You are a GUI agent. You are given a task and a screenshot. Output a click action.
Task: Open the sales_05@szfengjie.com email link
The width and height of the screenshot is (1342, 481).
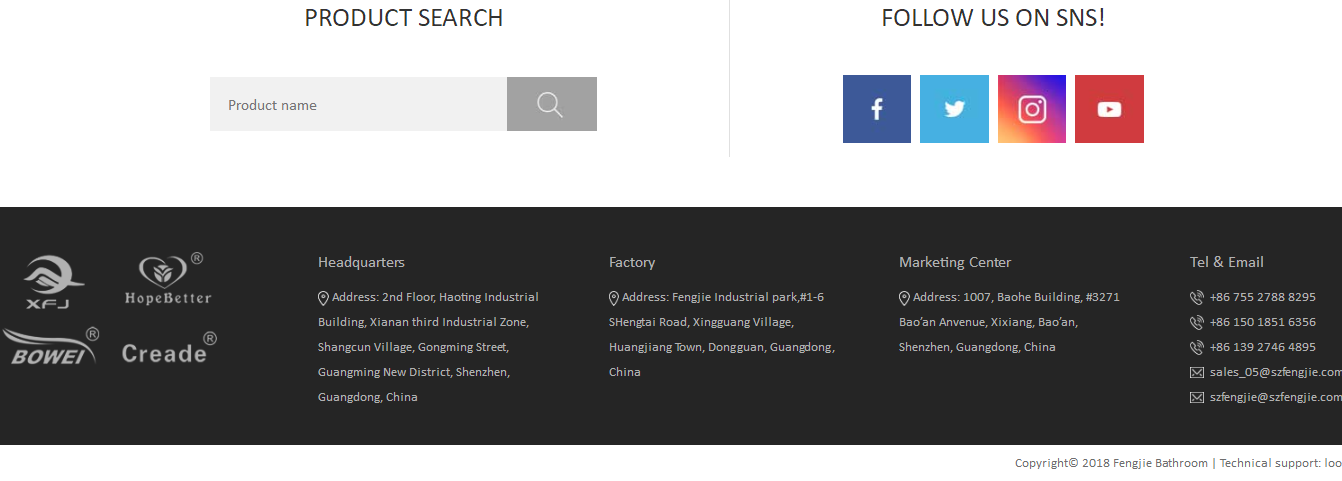coord(1275,372)
